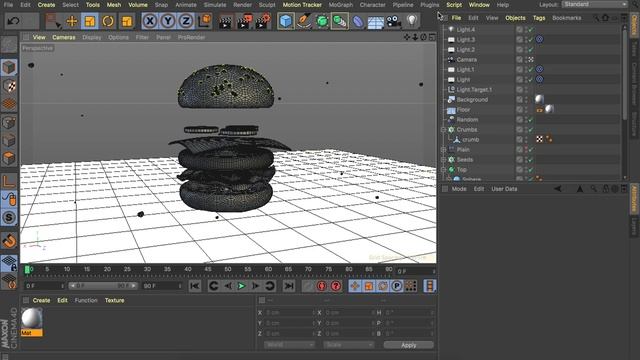Go to start of animation
Image resolution: width=640 pixels, height=360 pixels.
tap(195, 286)
